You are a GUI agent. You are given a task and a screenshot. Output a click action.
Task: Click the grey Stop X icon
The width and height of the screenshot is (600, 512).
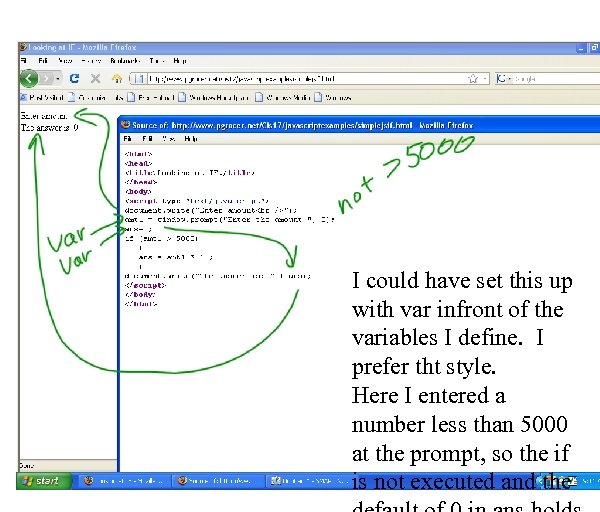tap(95, 78)
